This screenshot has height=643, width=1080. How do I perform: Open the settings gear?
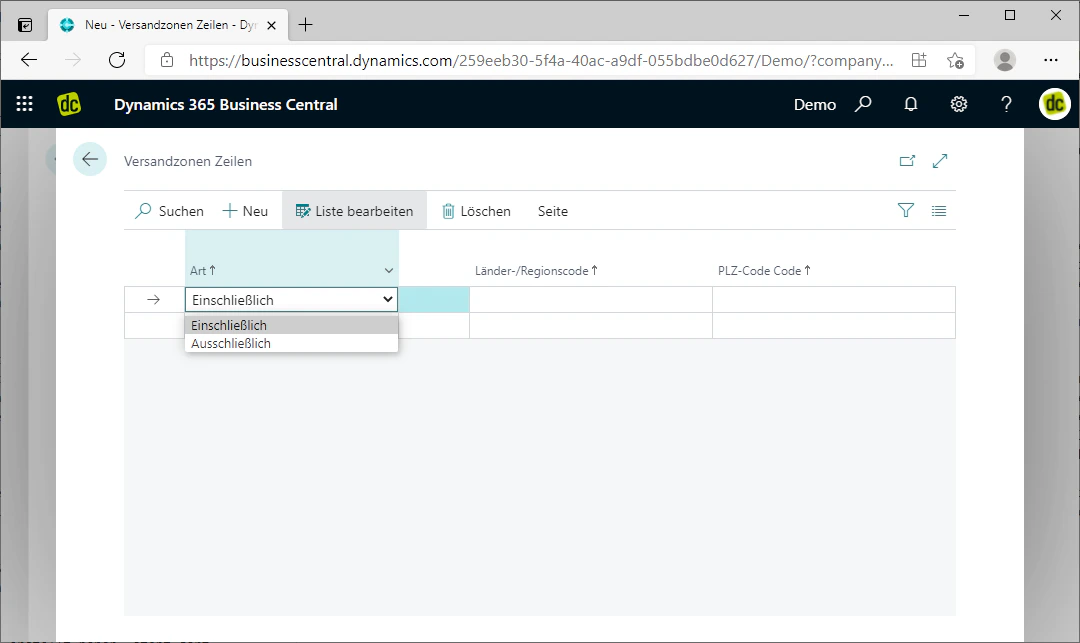click(959, 104)
